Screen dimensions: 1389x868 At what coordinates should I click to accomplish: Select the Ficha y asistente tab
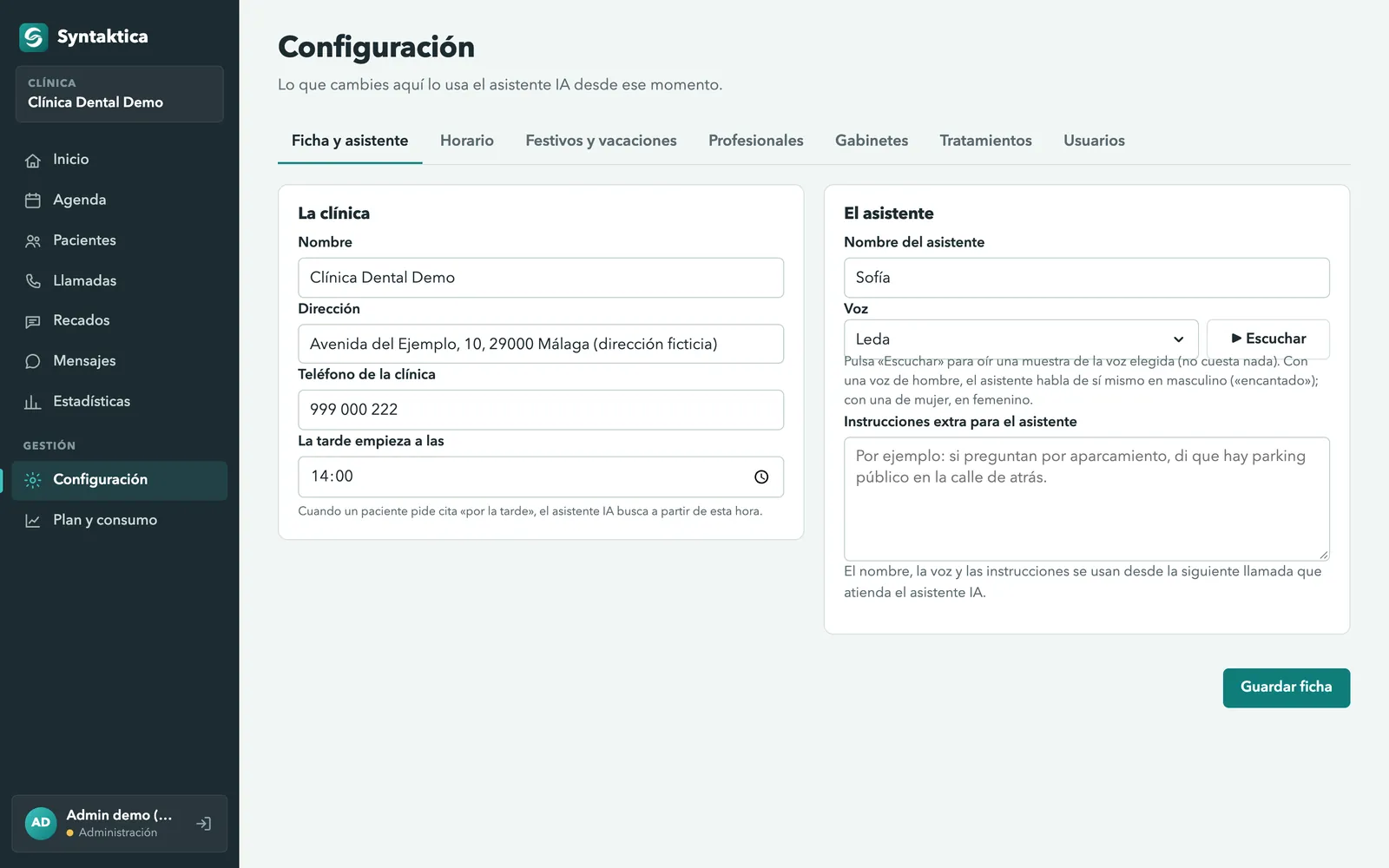point(350,141)
